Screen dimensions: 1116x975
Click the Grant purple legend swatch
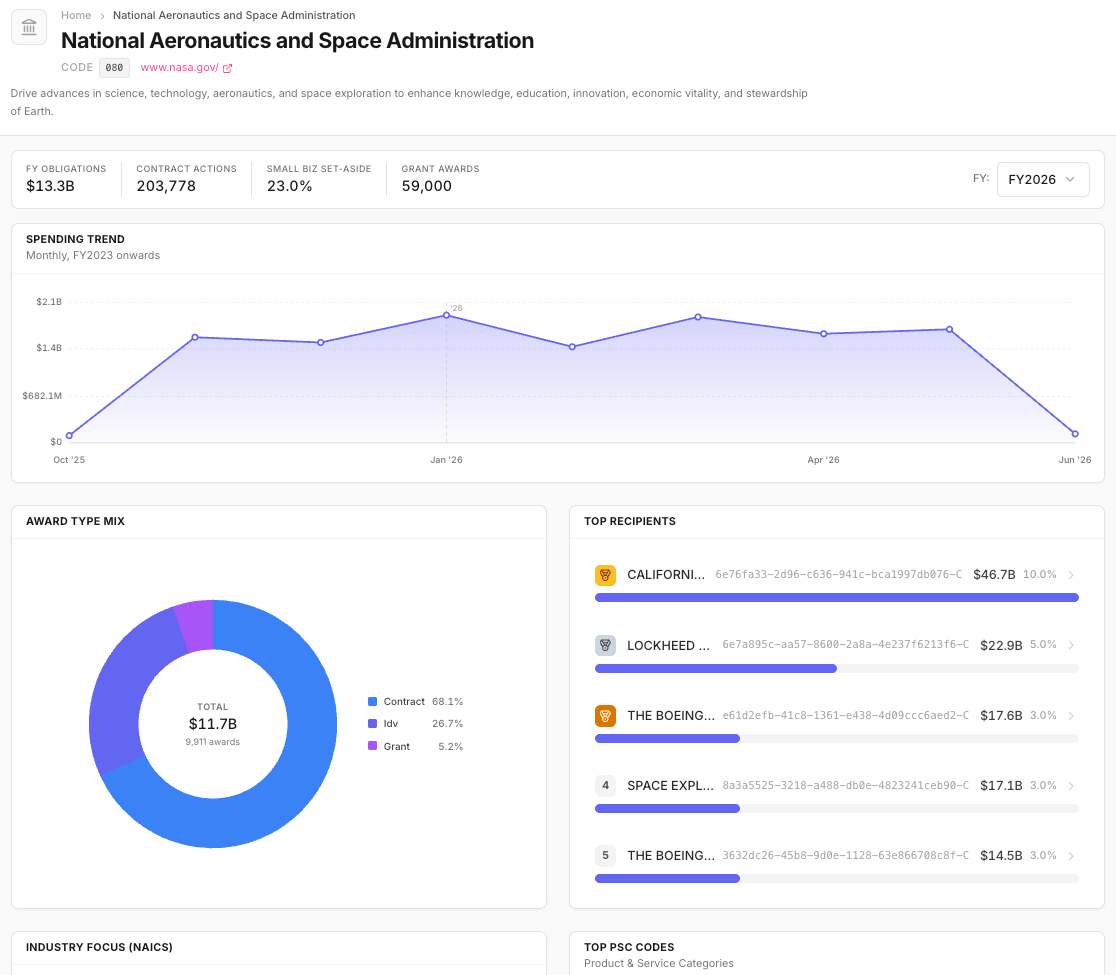point(372,746)
